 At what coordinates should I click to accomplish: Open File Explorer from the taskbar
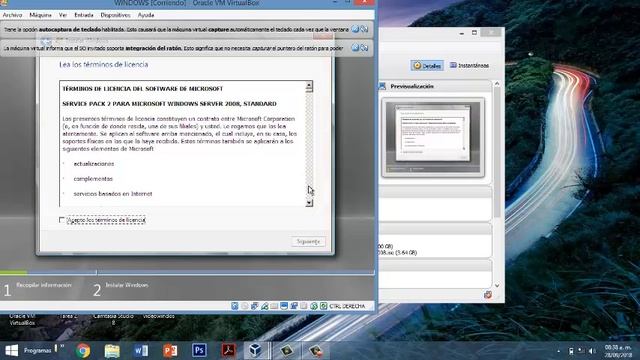[x=112, y=351]
